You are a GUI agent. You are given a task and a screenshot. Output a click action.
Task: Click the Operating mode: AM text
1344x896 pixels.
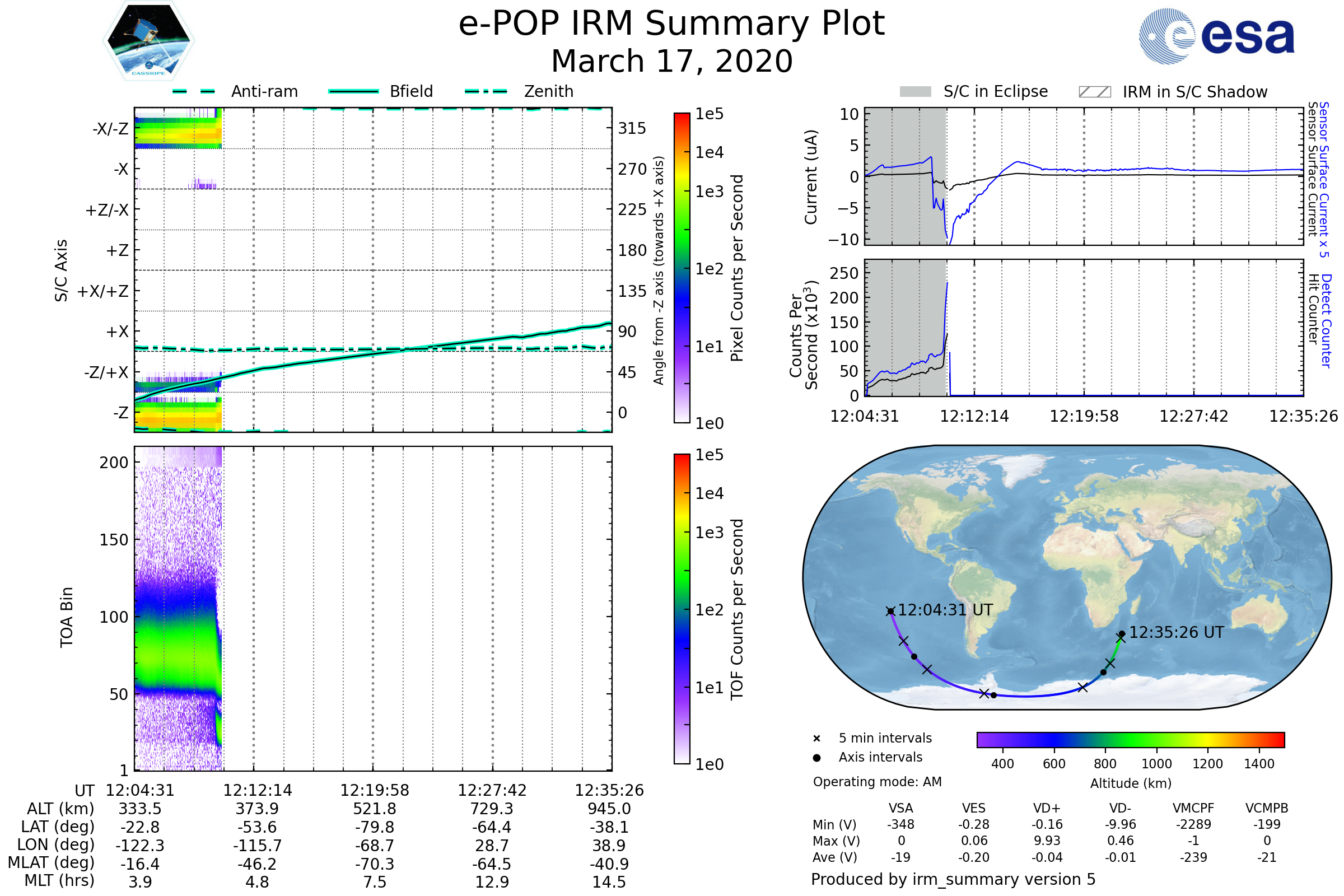click(x=877, y=782)
